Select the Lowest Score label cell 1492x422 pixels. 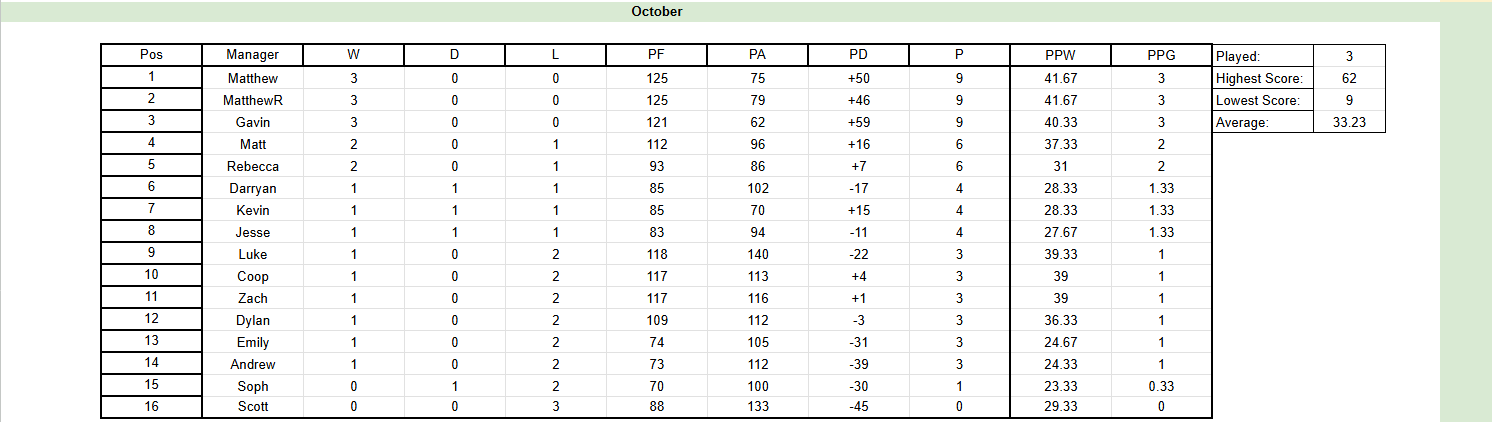click(1262, 100)
